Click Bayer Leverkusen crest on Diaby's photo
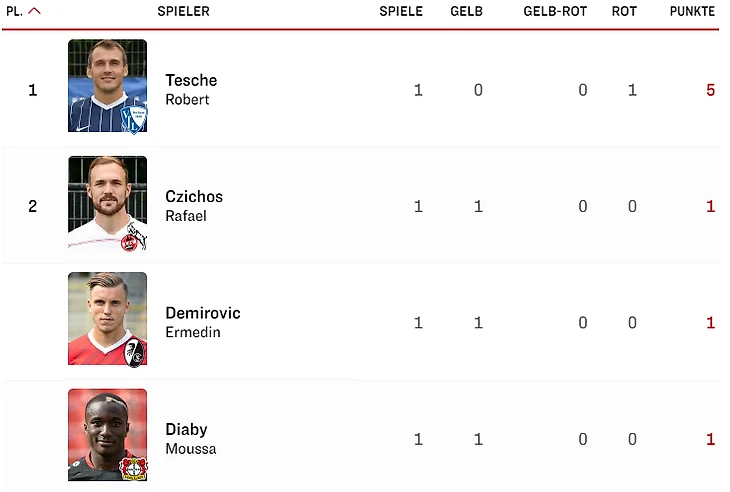Image resolution: width=730 pixels, height=492 pixels. [x=132, y=467]
